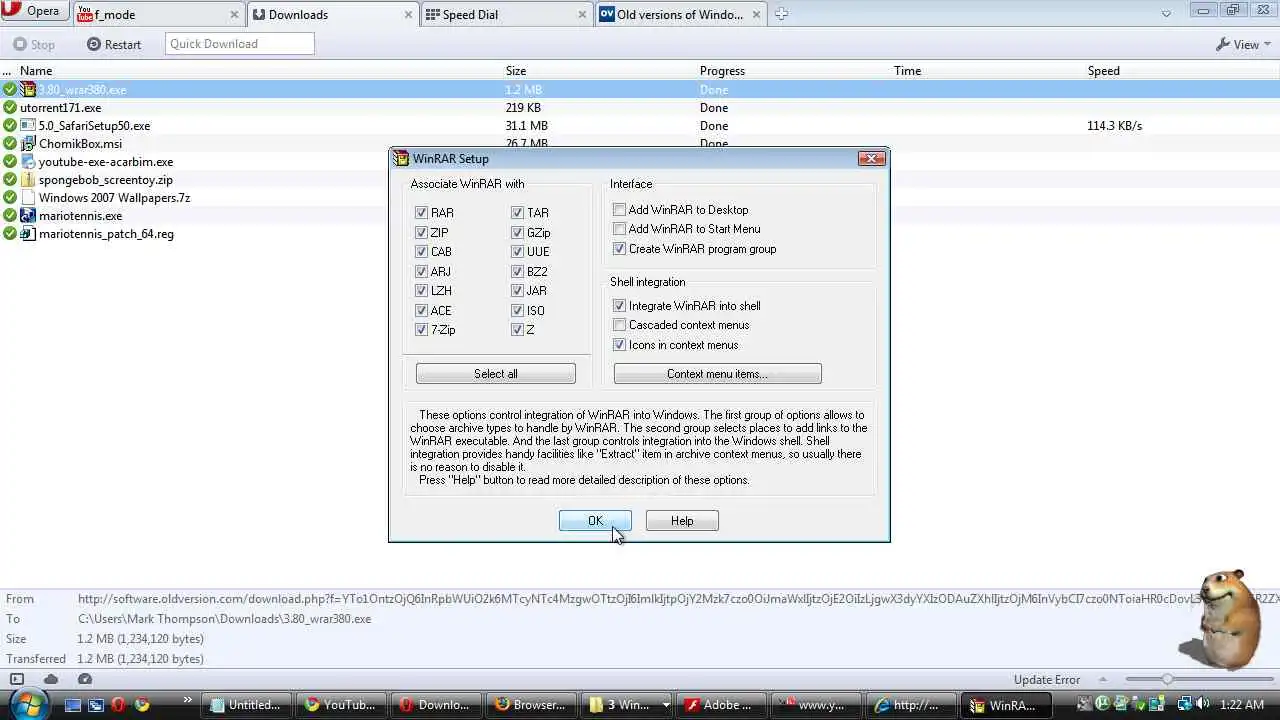Screen dimensions: 1280x720
Task: Click the Update Error status text
Action: point(1047,680)
